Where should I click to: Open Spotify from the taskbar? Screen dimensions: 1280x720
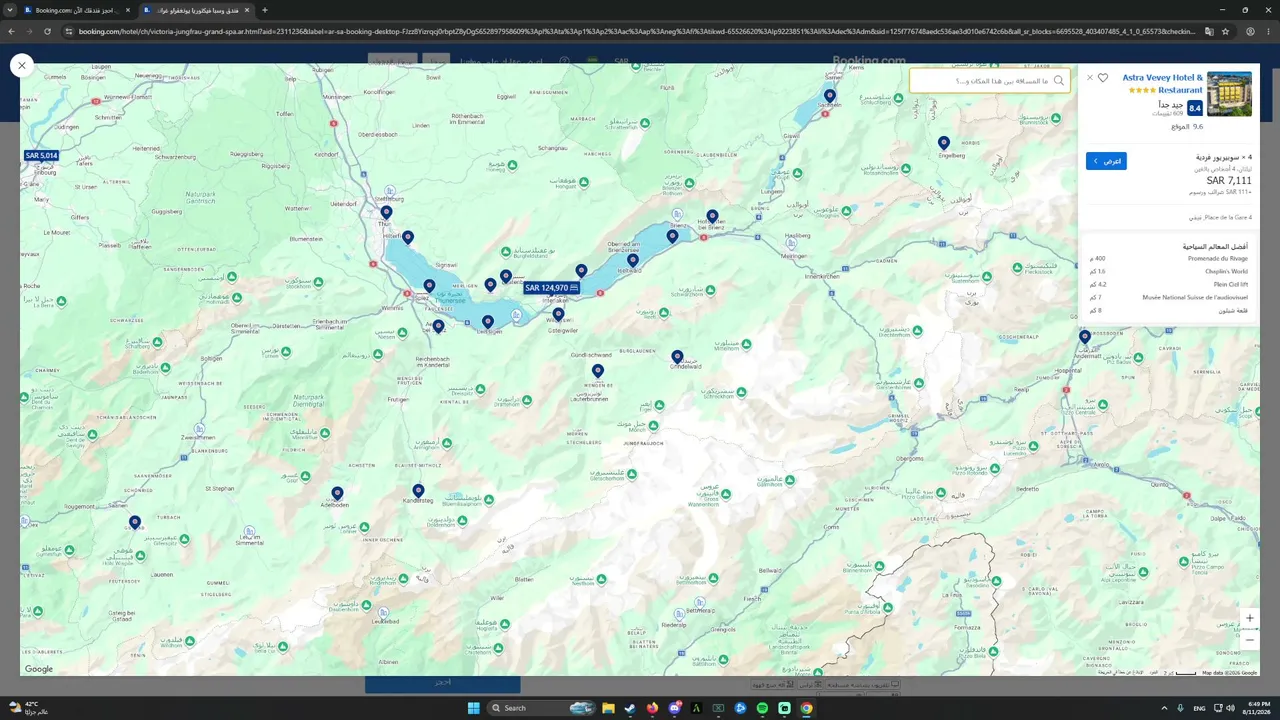tap(762, 708)
